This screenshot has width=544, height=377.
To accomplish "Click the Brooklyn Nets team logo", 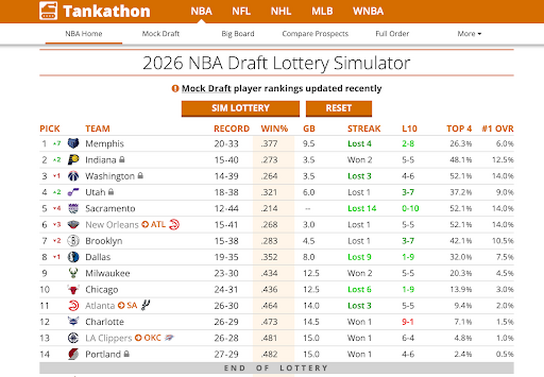I will [73, 240].
